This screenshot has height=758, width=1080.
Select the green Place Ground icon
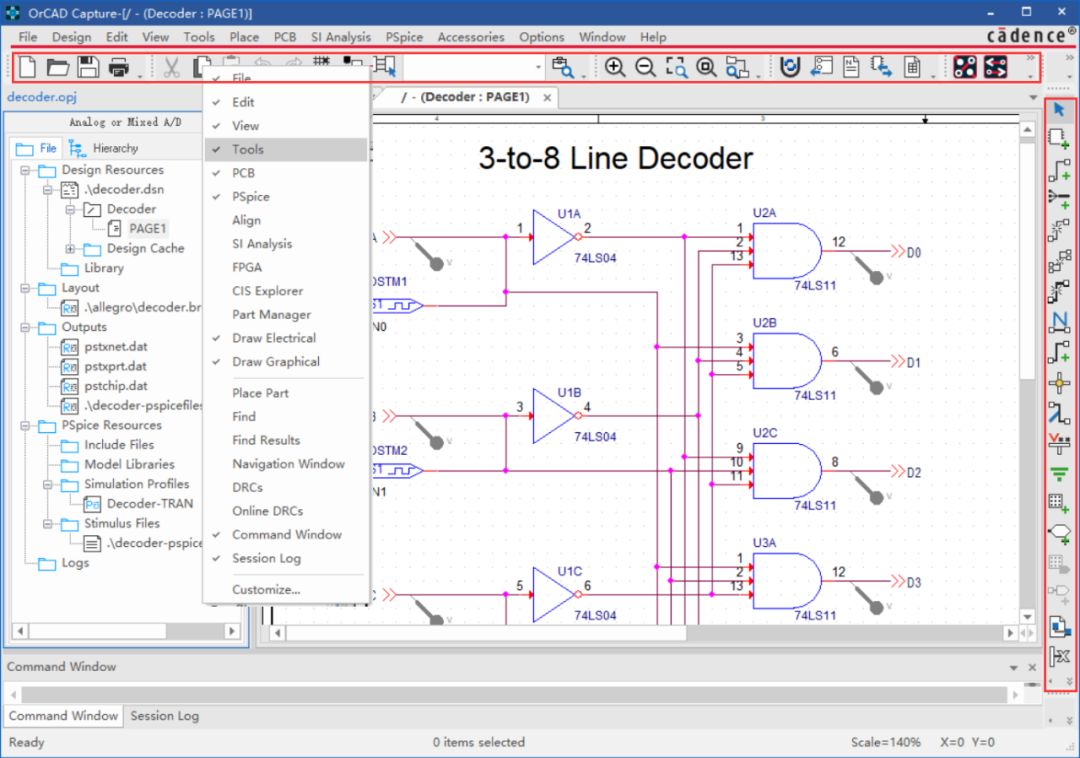click(1059, 474)
